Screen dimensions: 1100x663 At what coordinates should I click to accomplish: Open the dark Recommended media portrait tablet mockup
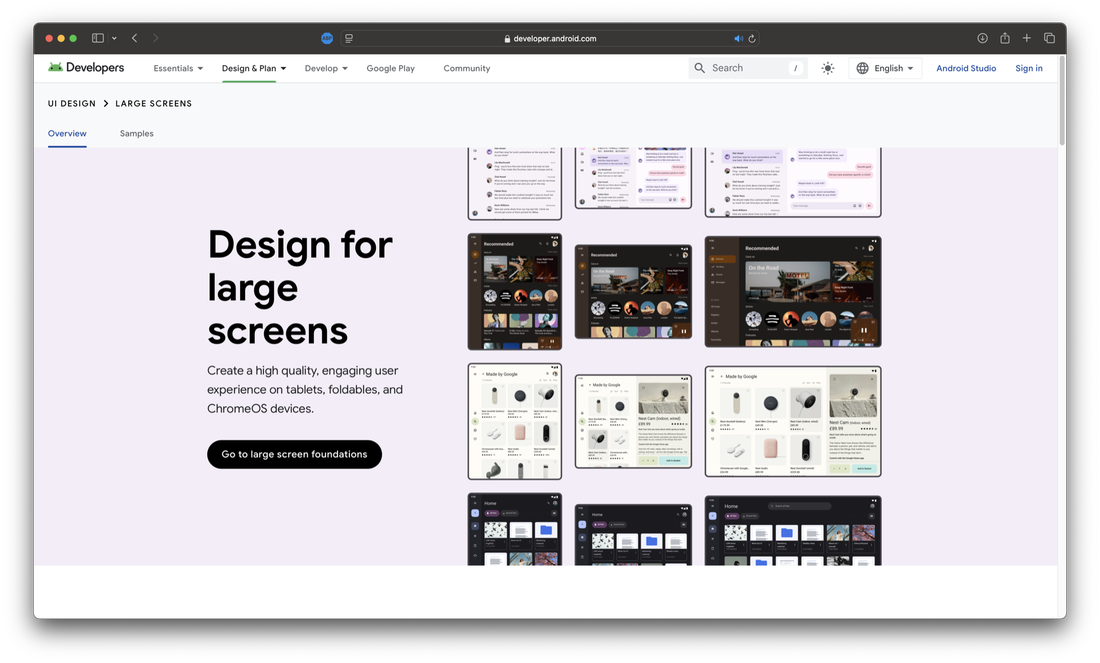[x=515, y=291]
